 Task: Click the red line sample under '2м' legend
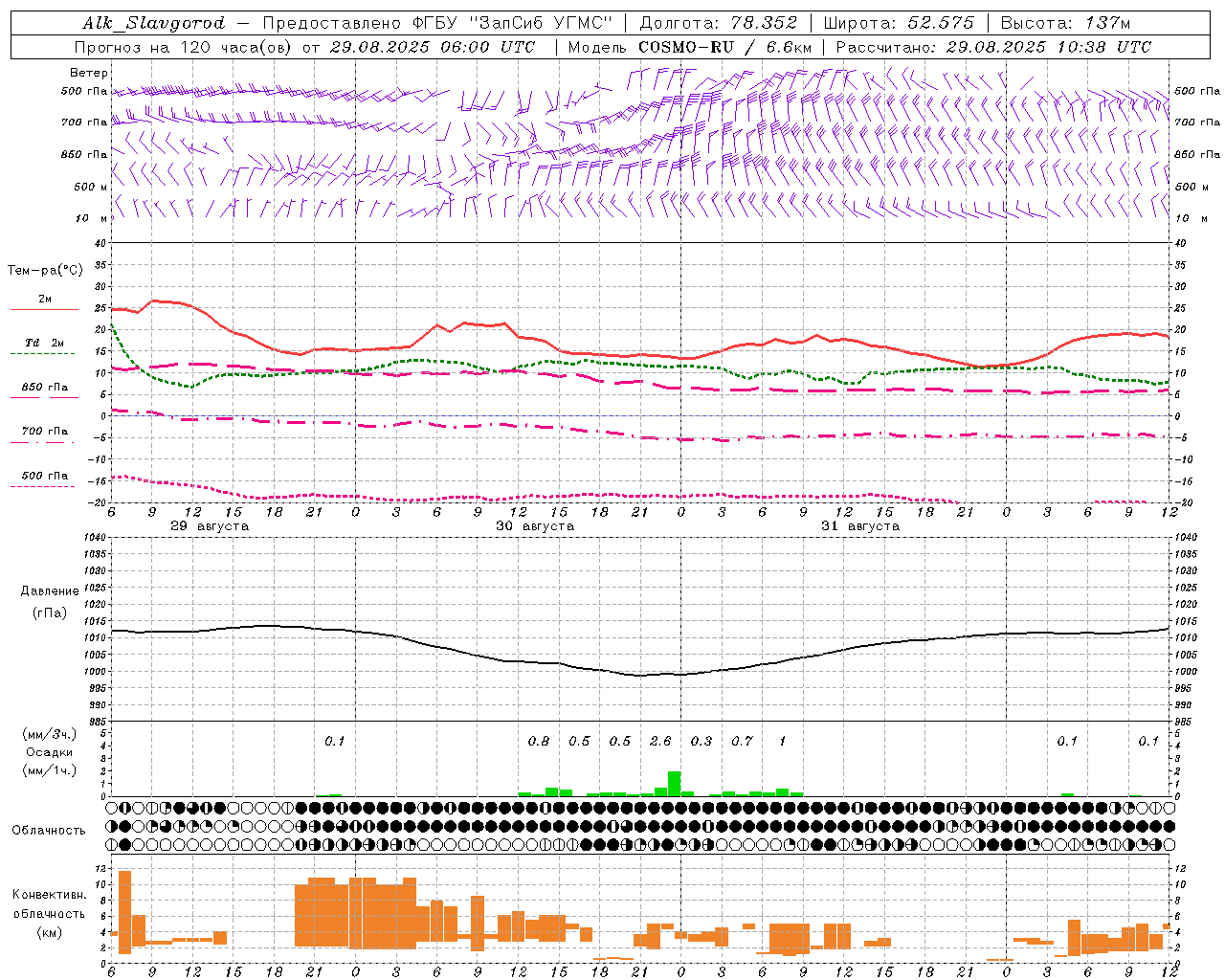point(44,309)
